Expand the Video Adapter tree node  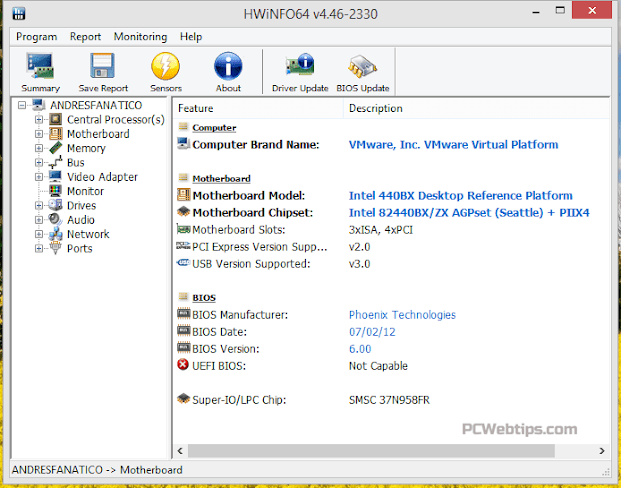point(39,176)
